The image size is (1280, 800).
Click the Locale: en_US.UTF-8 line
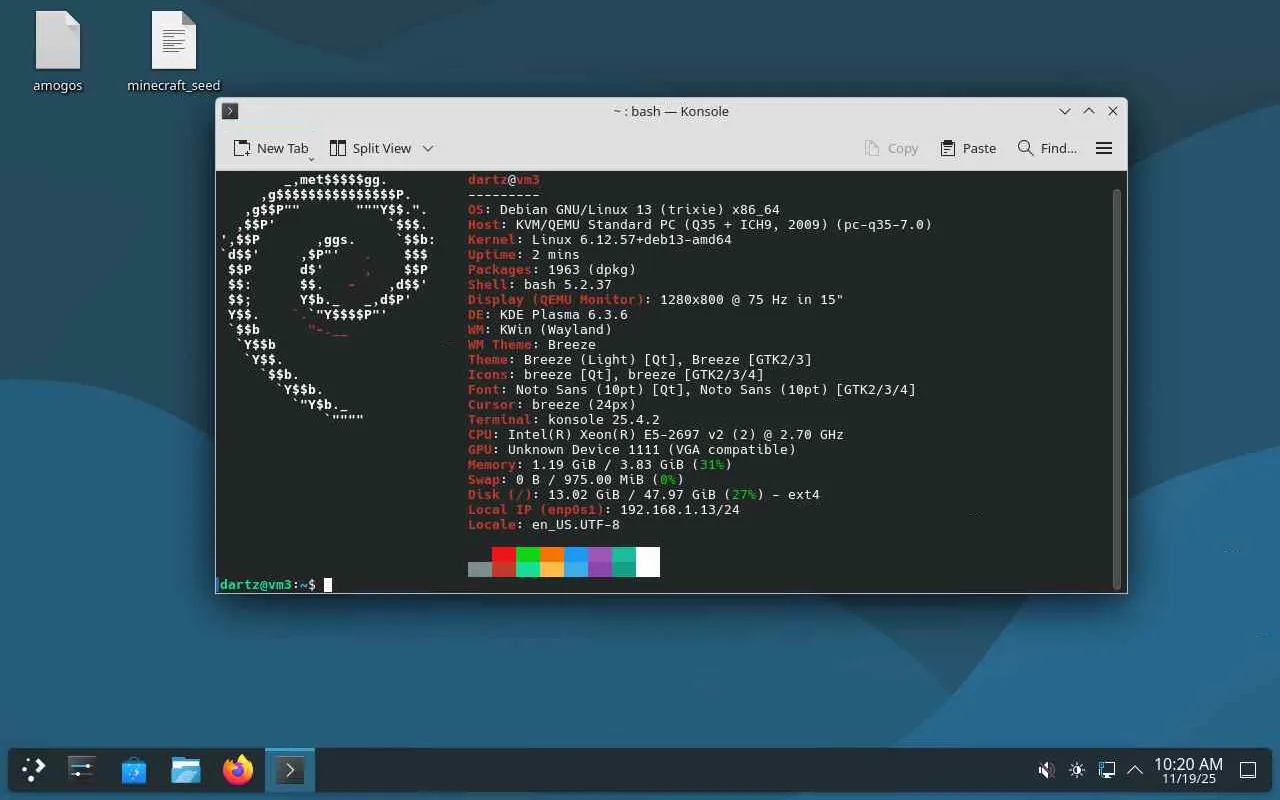544,525
